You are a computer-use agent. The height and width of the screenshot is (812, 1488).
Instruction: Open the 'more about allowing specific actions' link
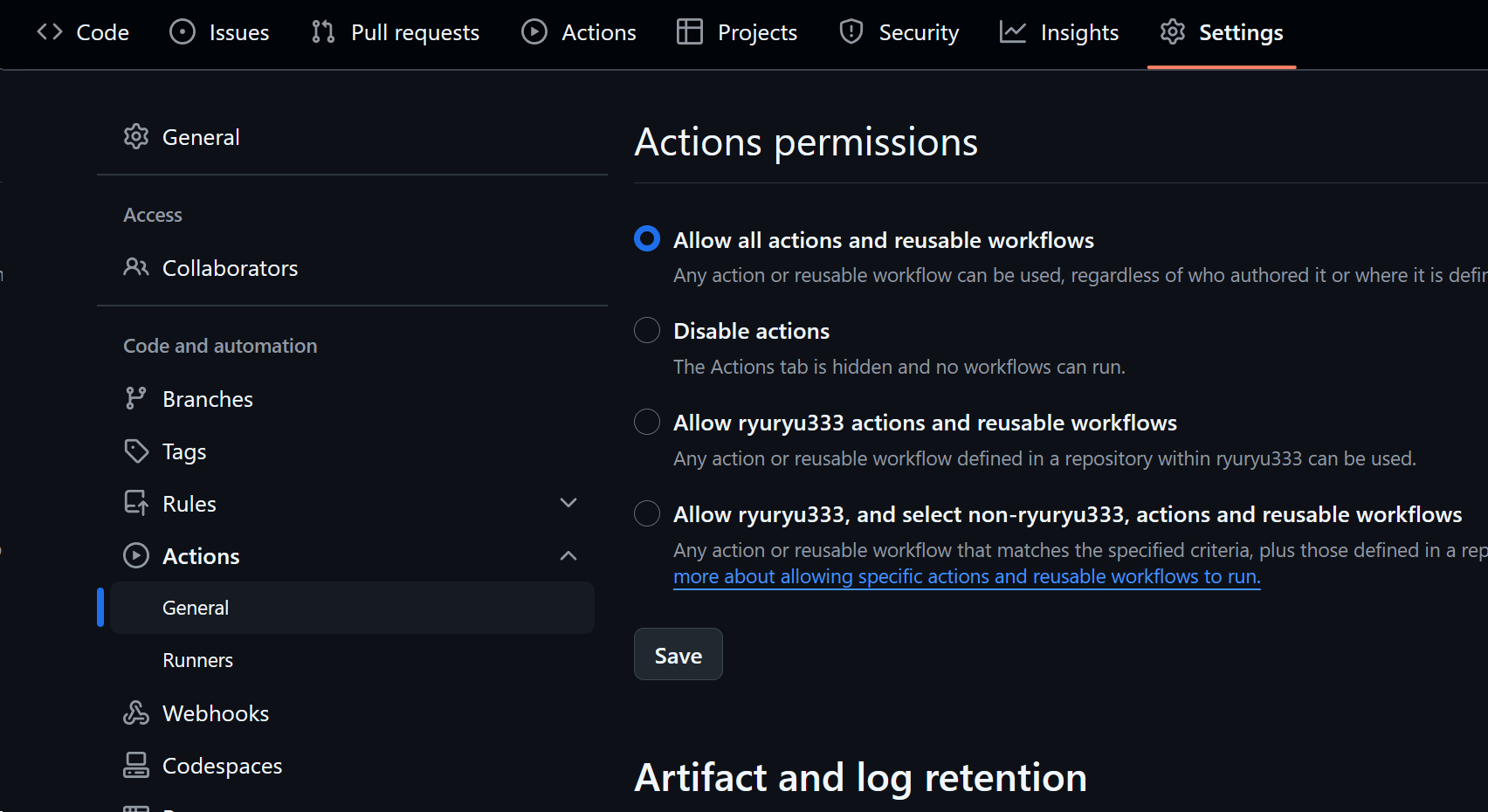[x=967, y=576]
